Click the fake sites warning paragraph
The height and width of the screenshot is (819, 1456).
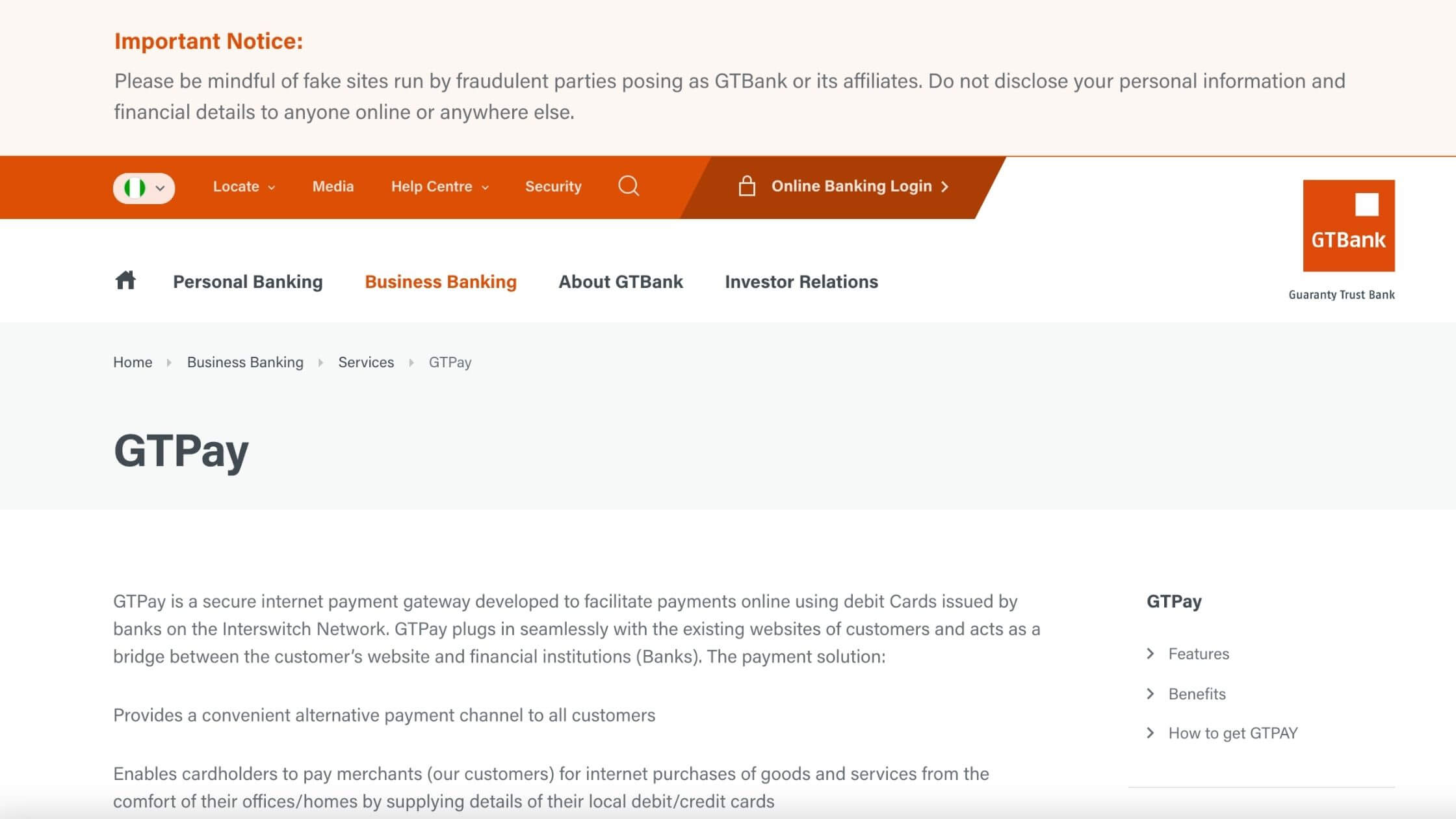tap(729, 96)
